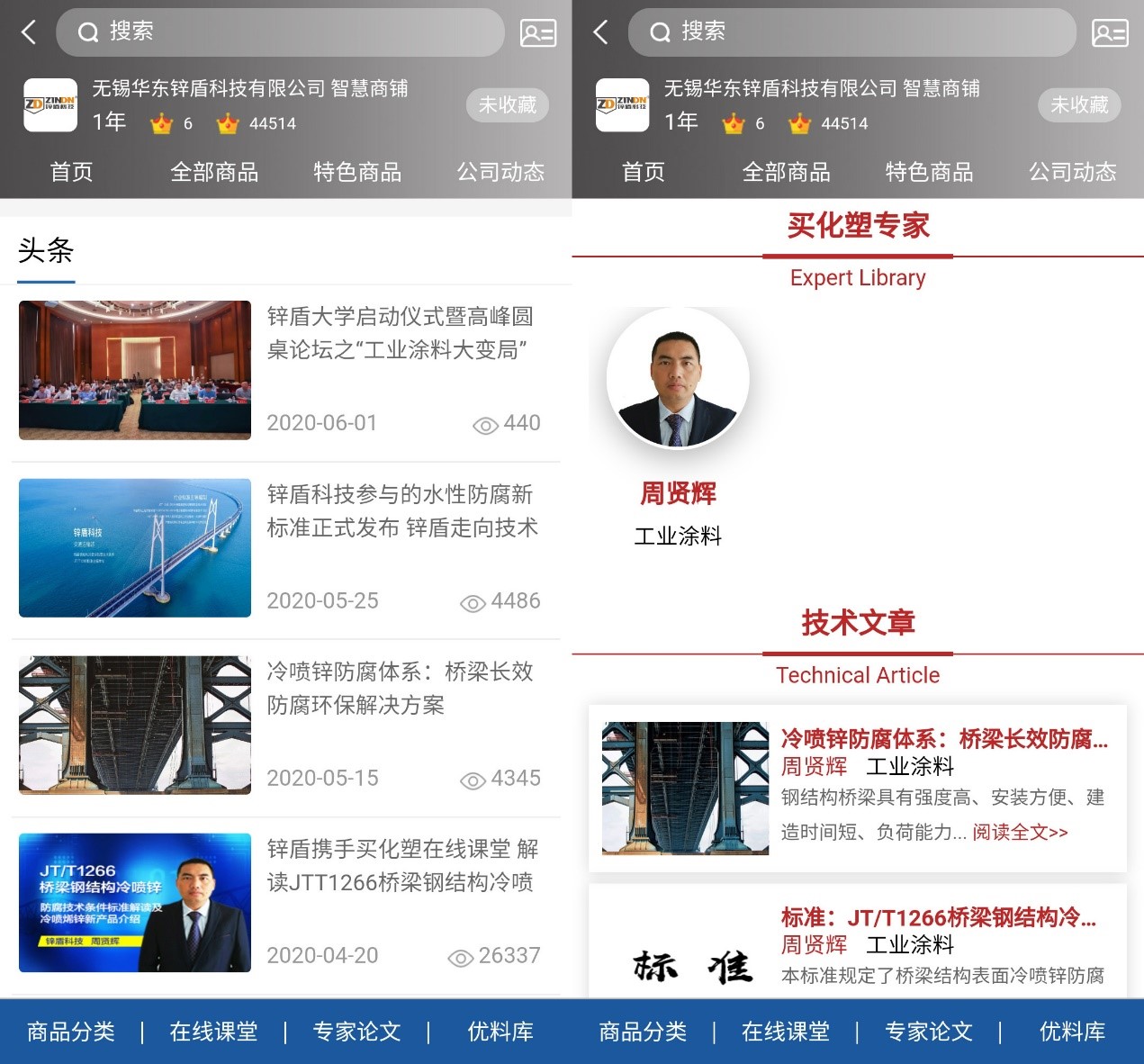The height and width of the screenshot is (1064, 1144).
Task: Open the contact card icon on right screen
Action: (x=1110, y=33)
